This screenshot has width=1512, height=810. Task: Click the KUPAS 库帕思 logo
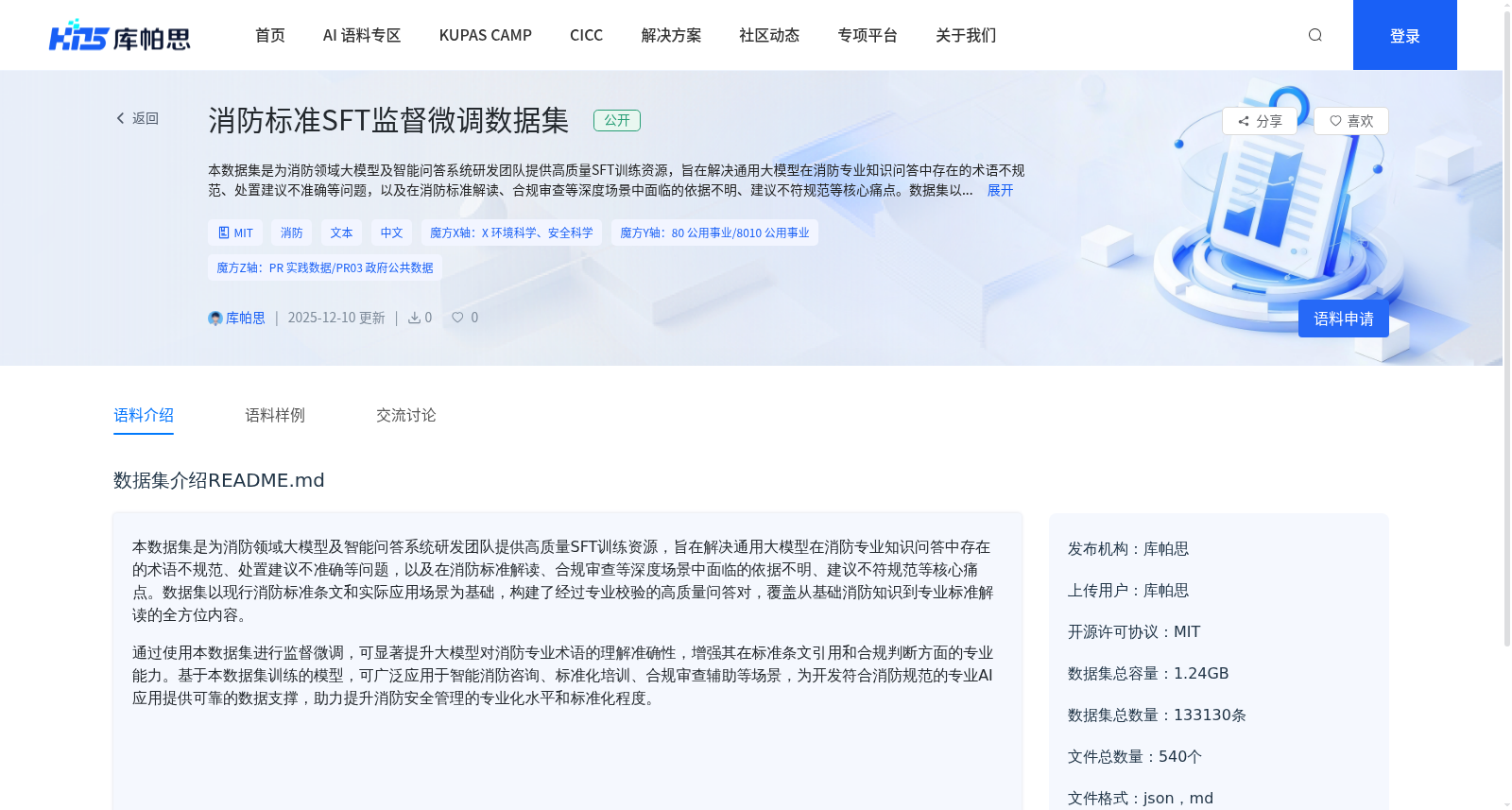tap(120, 36)
